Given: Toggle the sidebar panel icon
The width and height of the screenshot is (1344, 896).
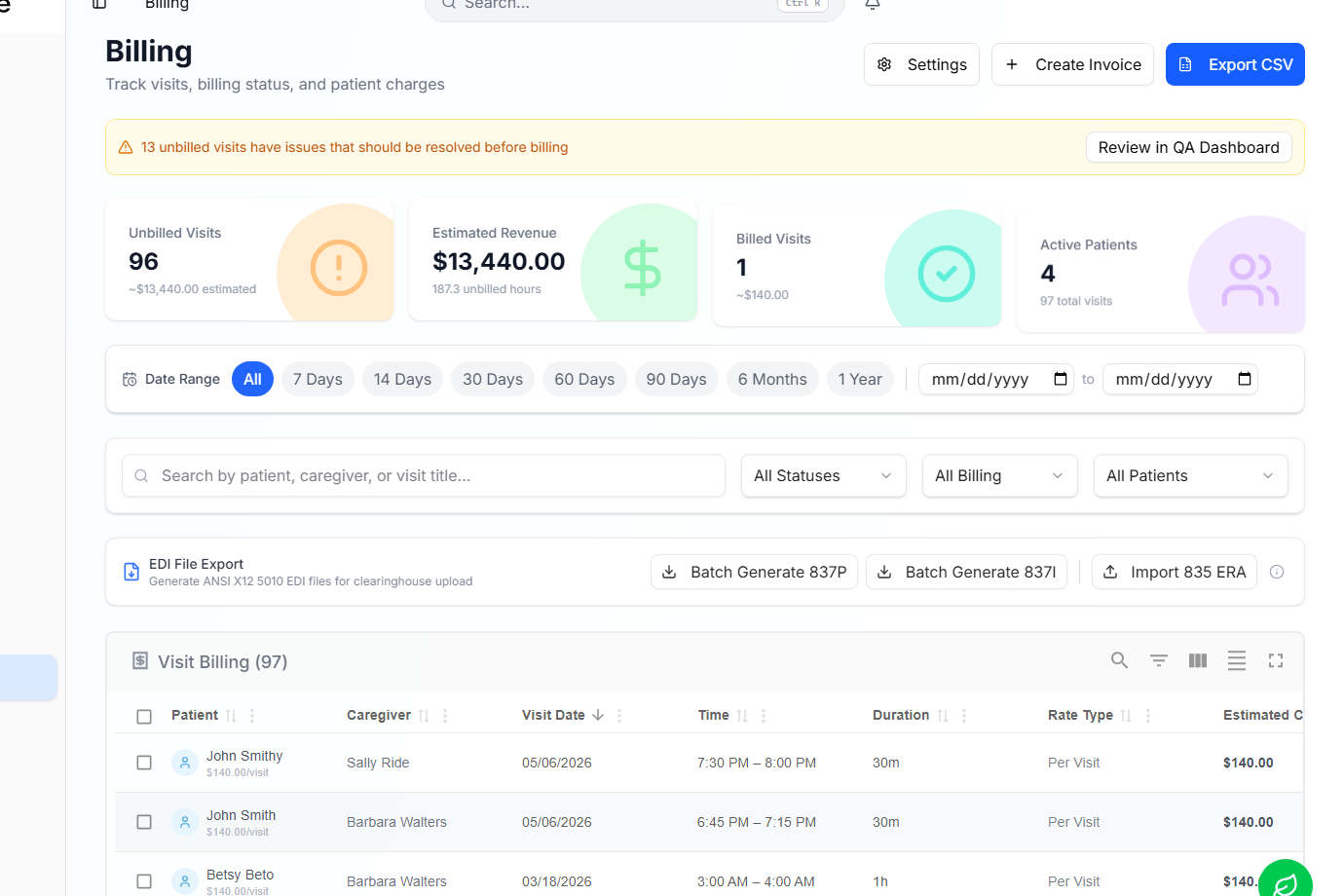Looking at the screenshot, I should 99,4.
